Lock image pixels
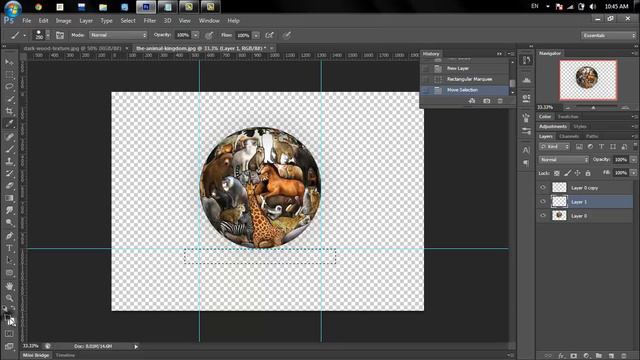The width and height of the screenshot is (640, 360). point(567,173)
